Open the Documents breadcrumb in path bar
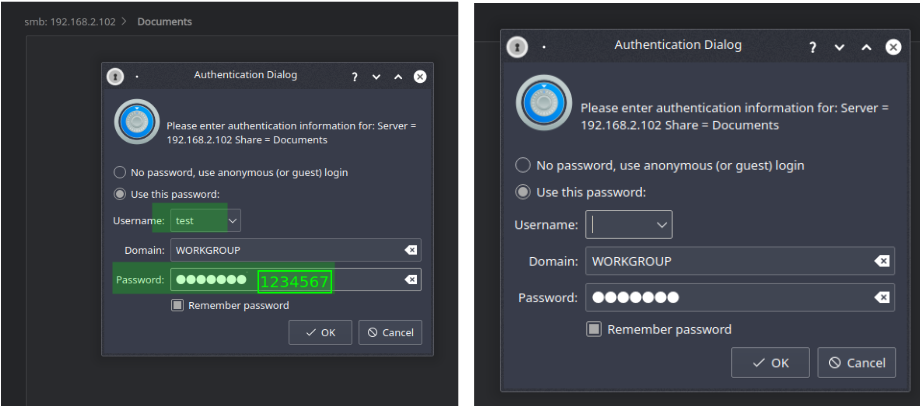This screenshot has height=406, width=920. click(164, 22)
